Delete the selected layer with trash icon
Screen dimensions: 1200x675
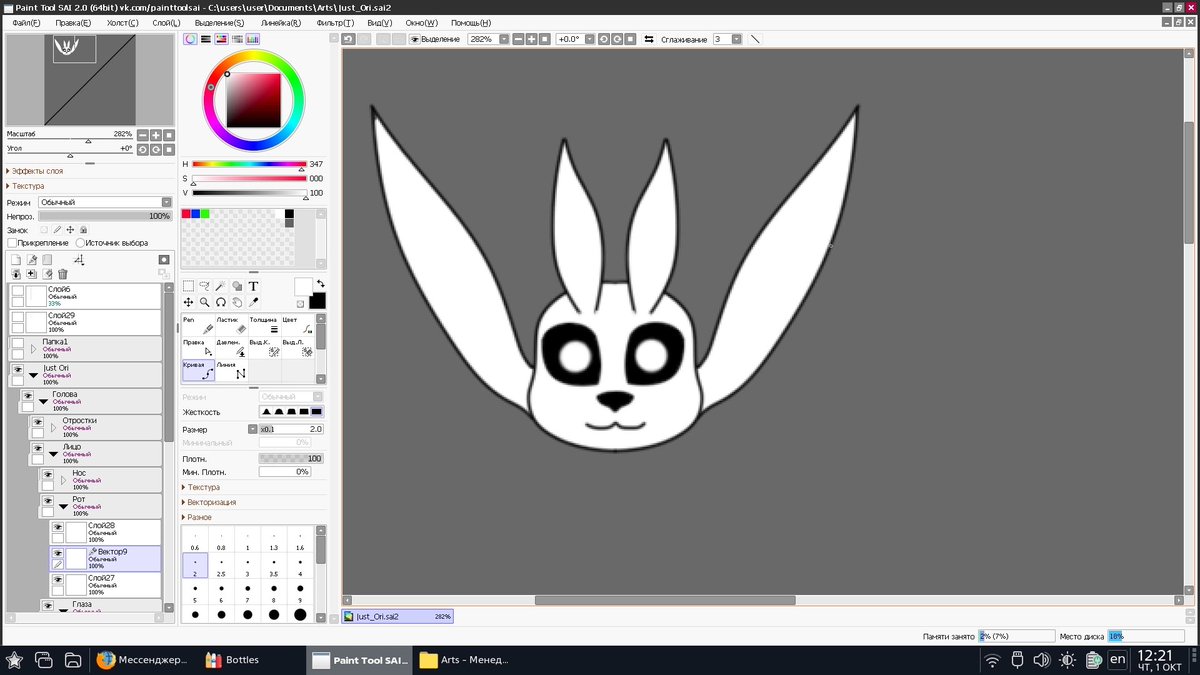coord(63,274)
